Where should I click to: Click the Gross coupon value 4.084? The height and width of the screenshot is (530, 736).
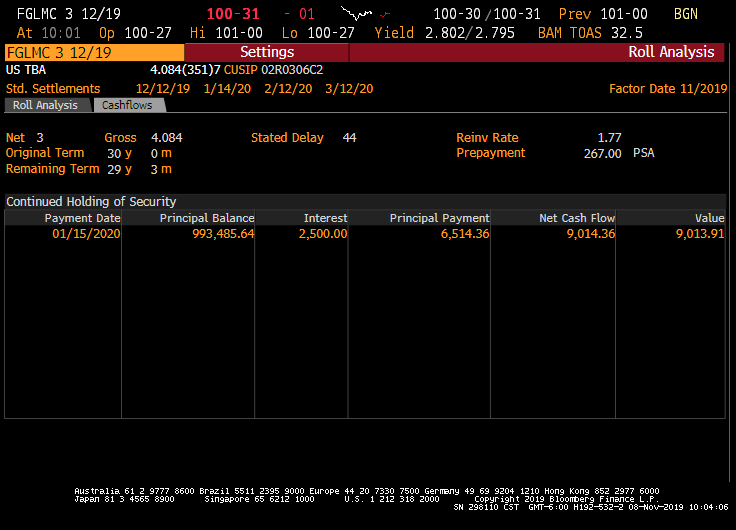[x=167, y=138]
